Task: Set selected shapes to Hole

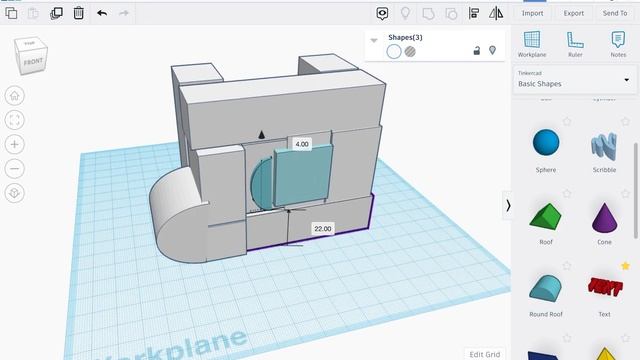Action: coord(410,51)
